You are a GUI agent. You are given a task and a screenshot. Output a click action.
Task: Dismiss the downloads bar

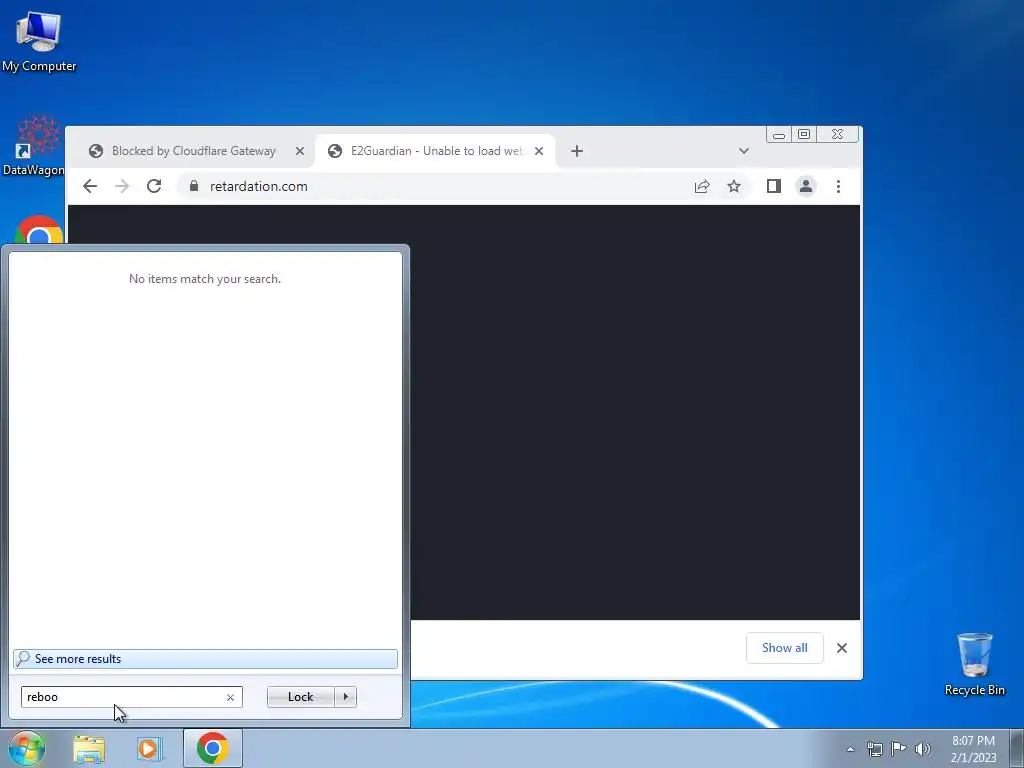(842, 648)
